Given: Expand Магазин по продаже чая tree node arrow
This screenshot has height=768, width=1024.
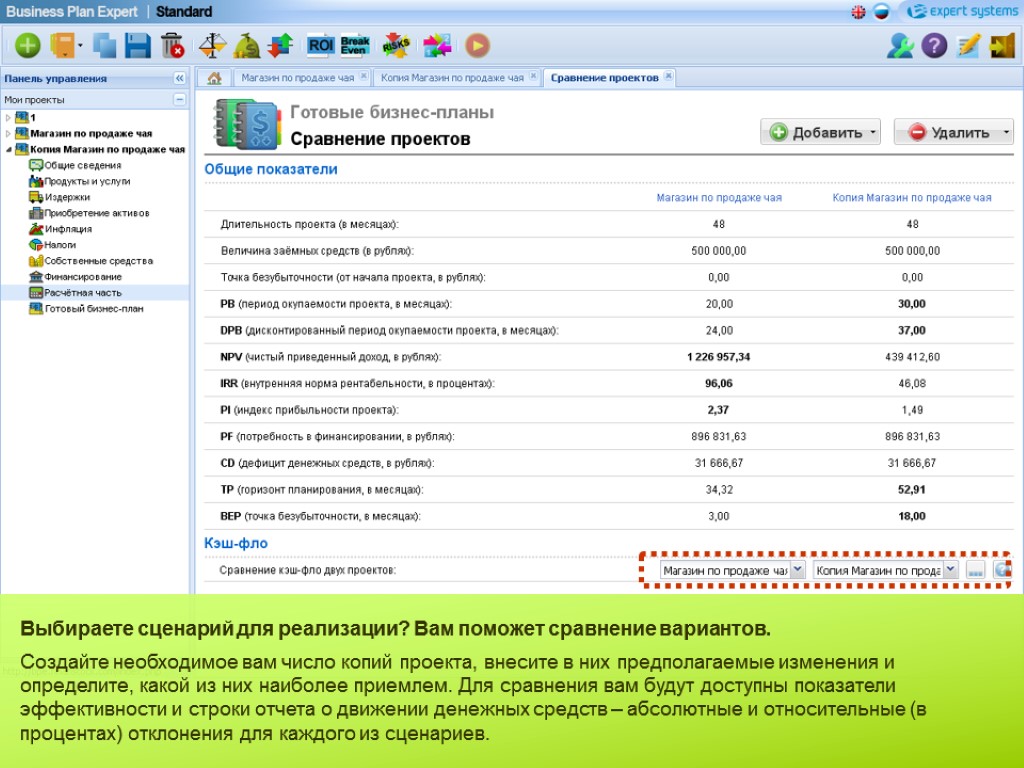Looking at the screenshot, I should click(8, 133).
